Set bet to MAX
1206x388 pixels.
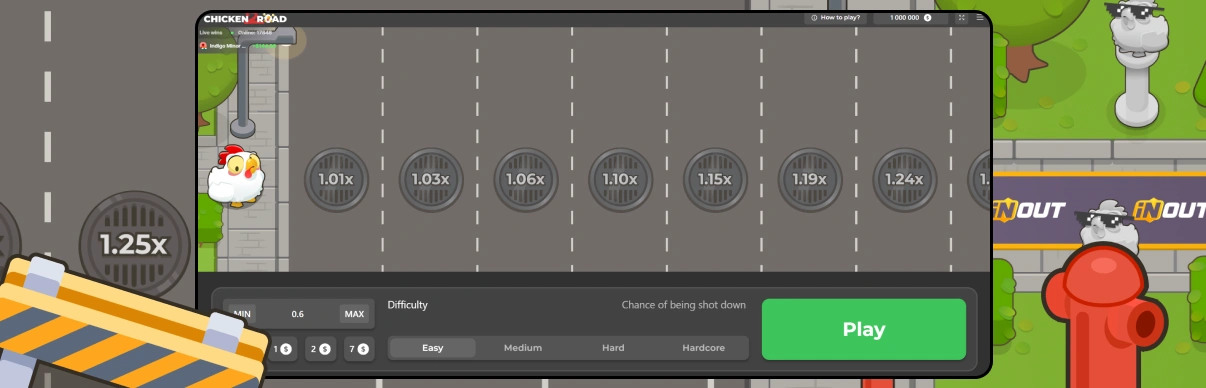tap(354, 314)
